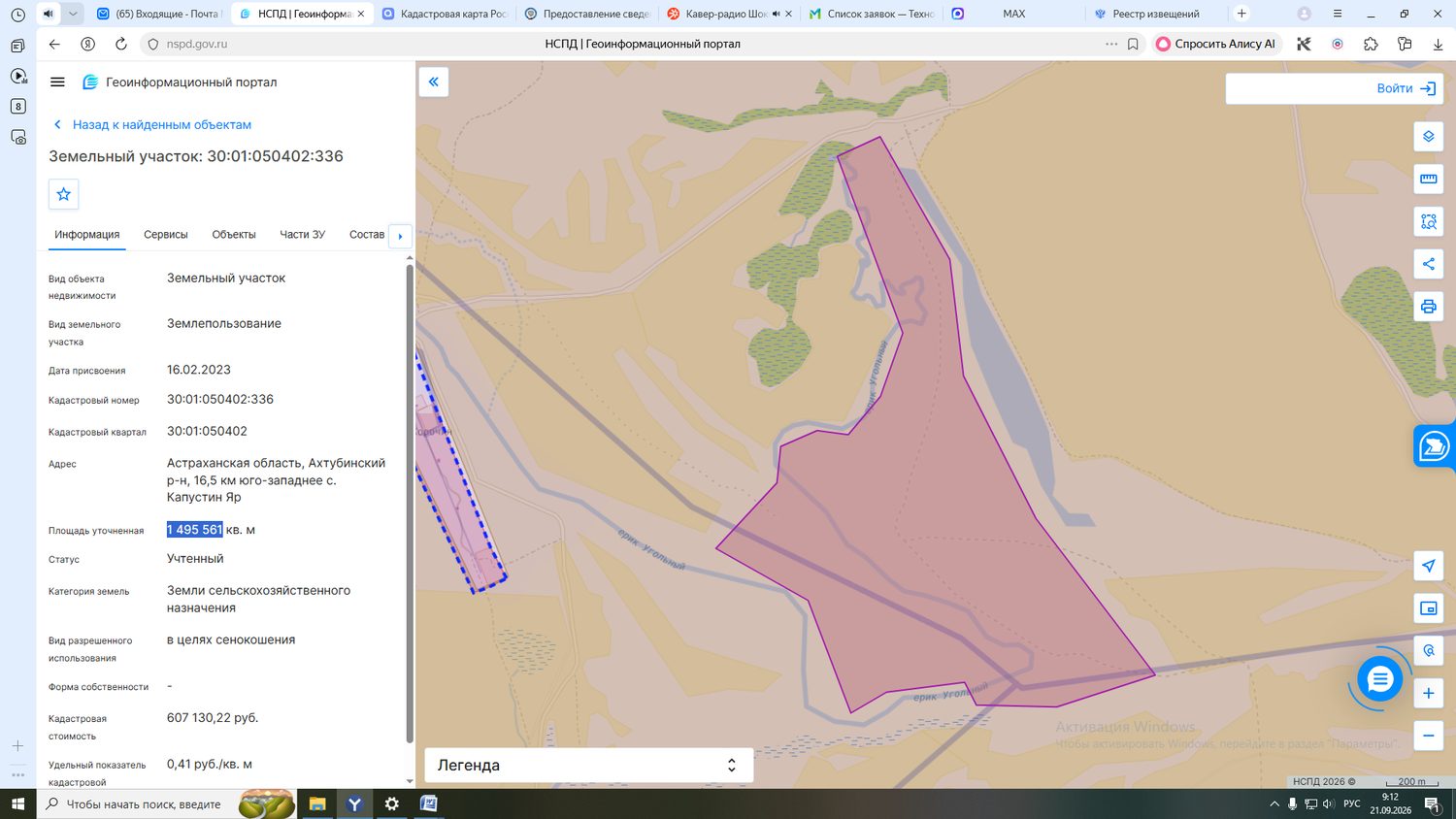Viewport: 1456px width, 819px height.
Task: Open the feedback chat side widget
Action: [x=1435, y=447]
